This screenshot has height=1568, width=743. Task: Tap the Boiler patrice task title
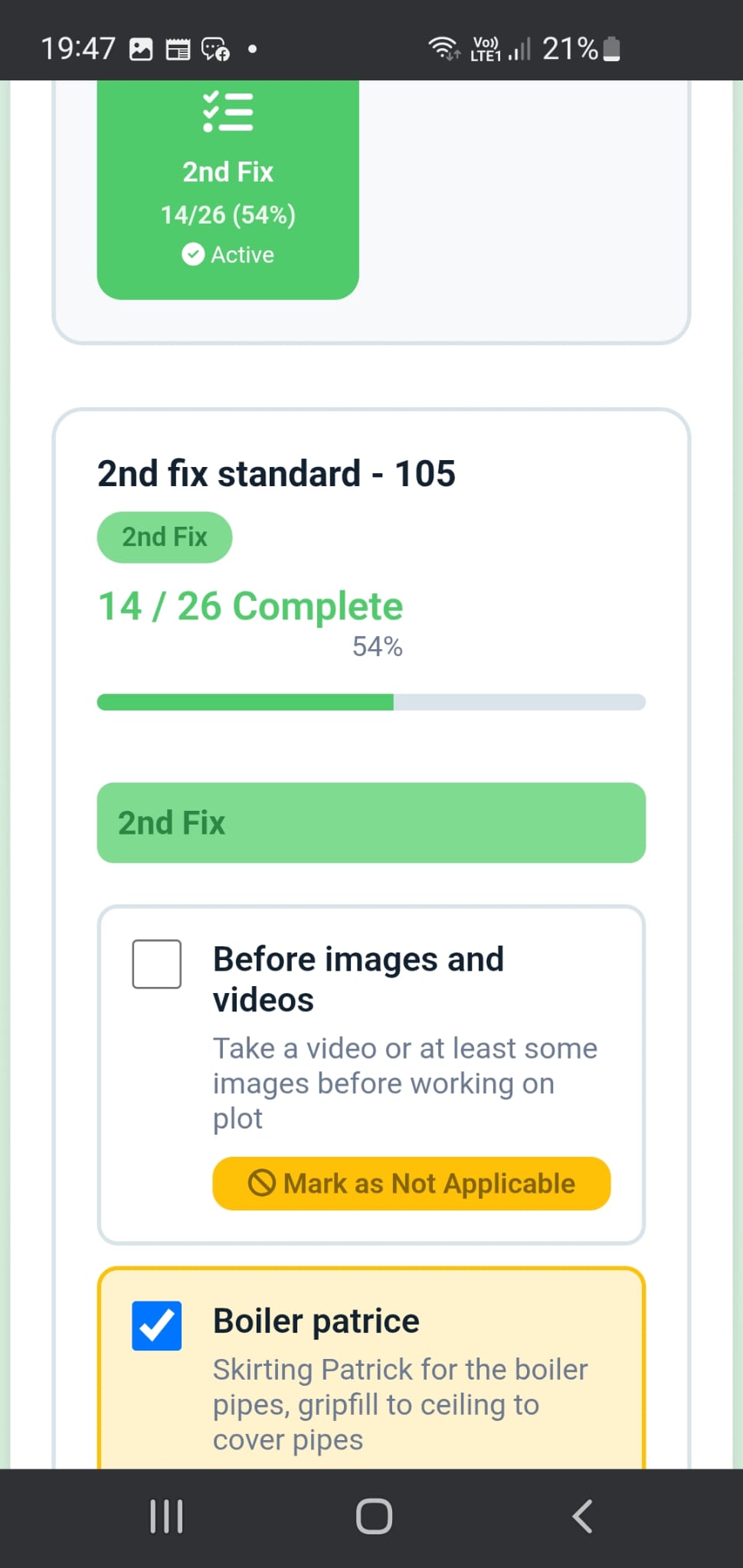click(x=316, y=1321)
